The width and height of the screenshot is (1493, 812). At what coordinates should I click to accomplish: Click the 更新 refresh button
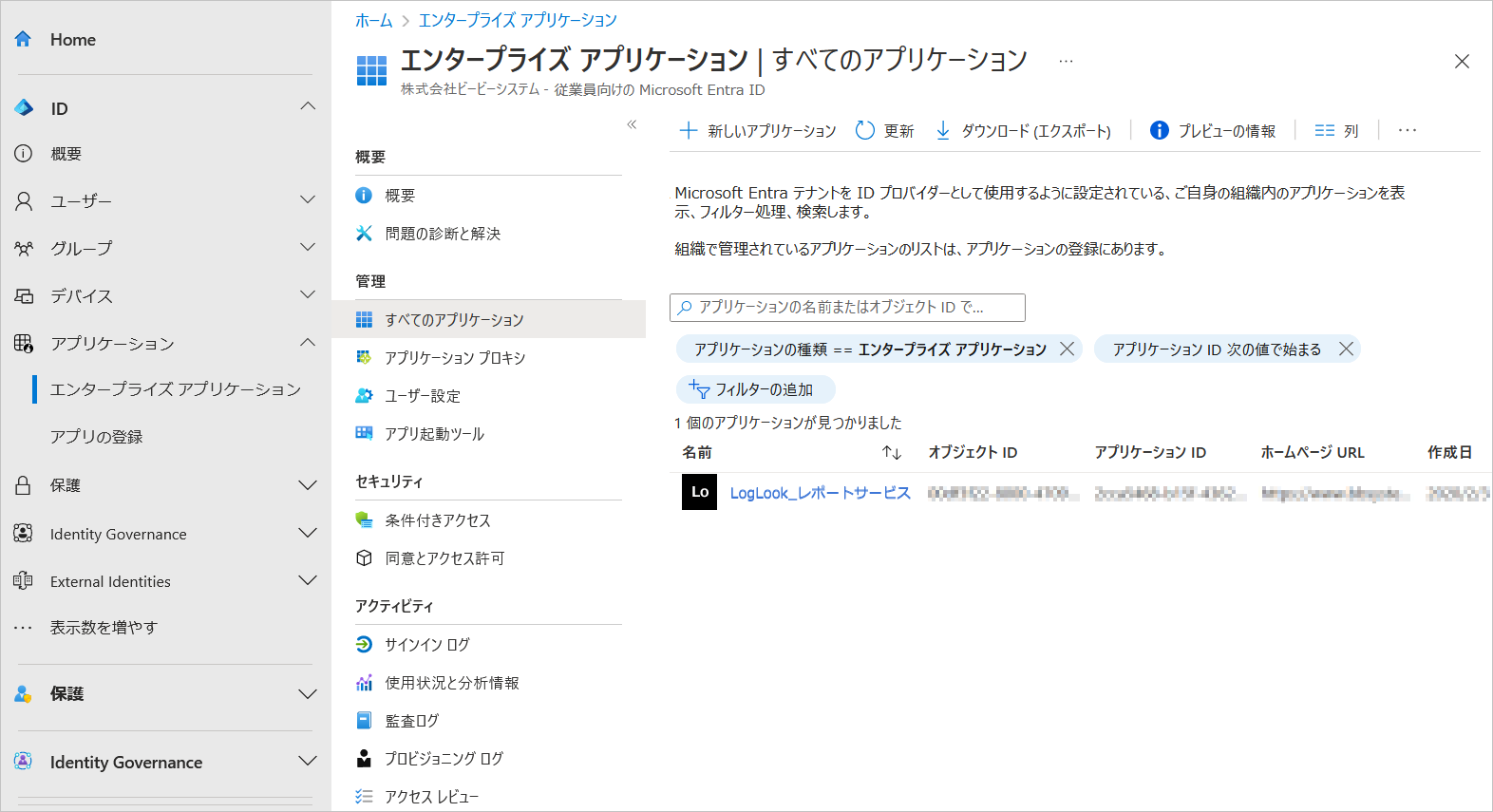(885, 131)
